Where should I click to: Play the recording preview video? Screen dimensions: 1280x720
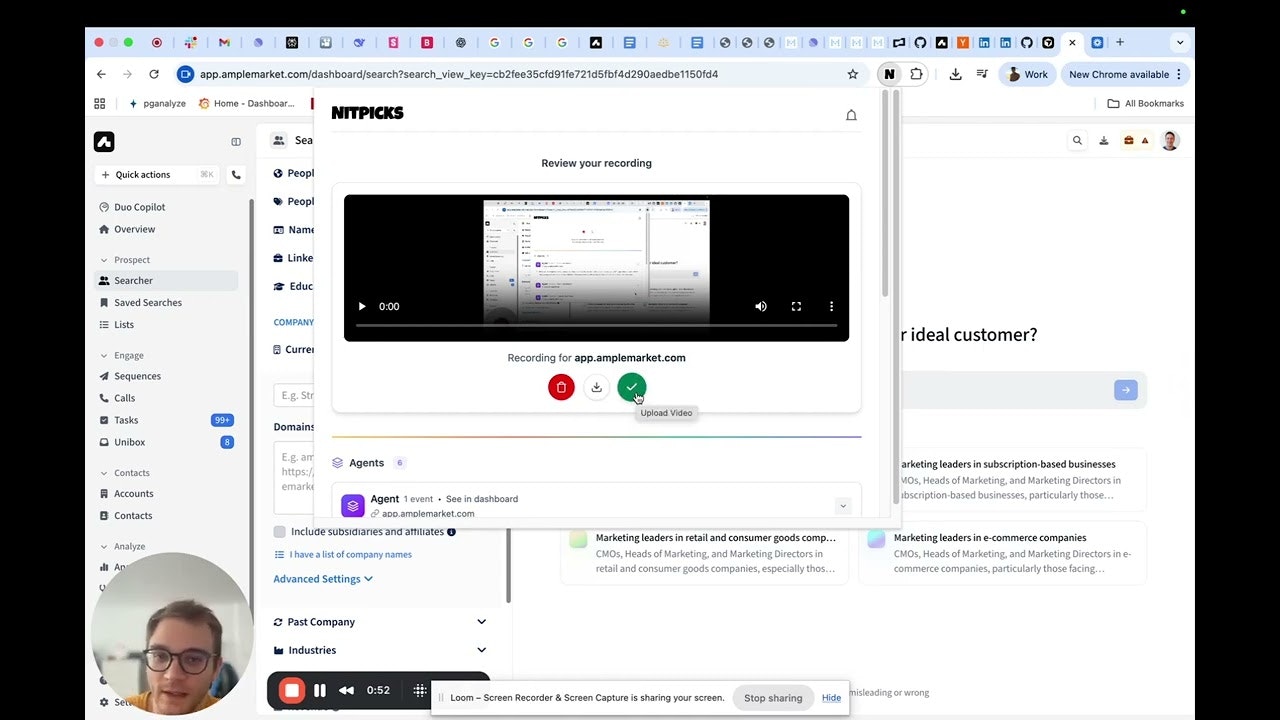pos(362,306)
